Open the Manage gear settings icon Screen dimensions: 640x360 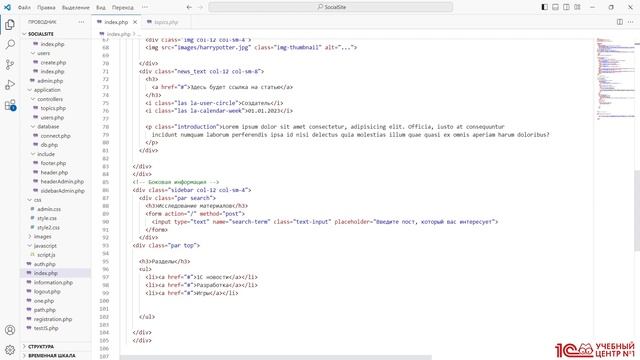(x=10, y=350)
